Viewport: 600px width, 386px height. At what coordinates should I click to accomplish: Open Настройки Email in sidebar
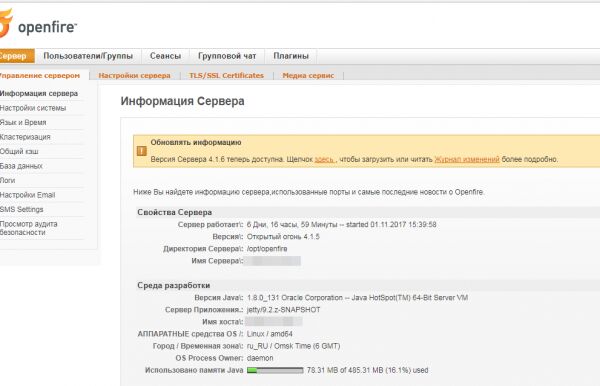click(28, 195)
